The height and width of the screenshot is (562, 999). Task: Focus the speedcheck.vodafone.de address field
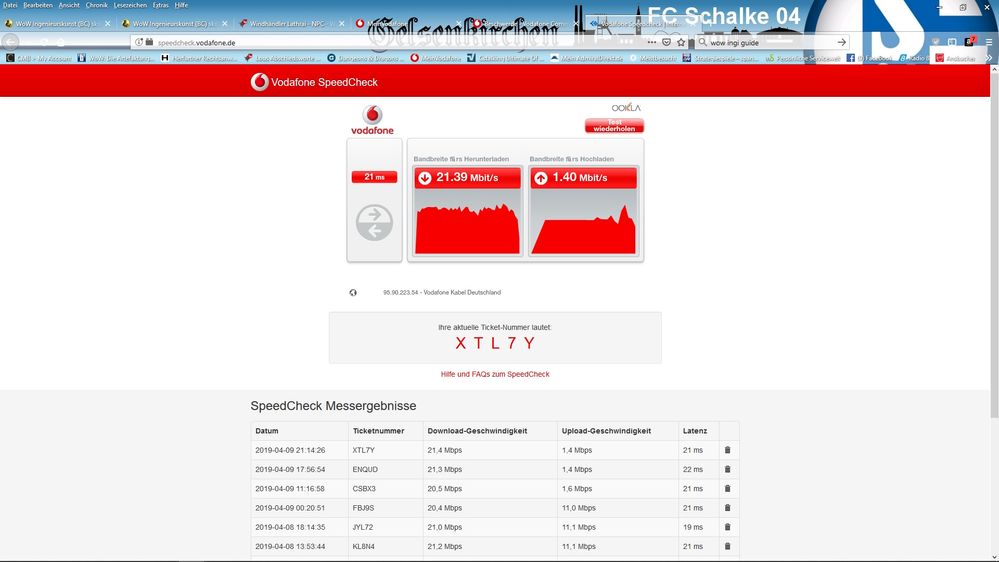[x=395, y=42]
